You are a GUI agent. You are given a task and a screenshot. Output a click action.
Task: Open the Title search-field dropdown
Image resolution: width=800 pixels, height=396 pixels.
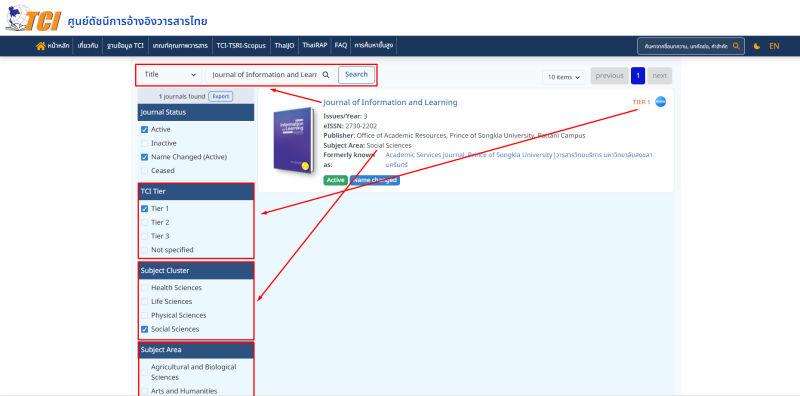coord(170,75)
